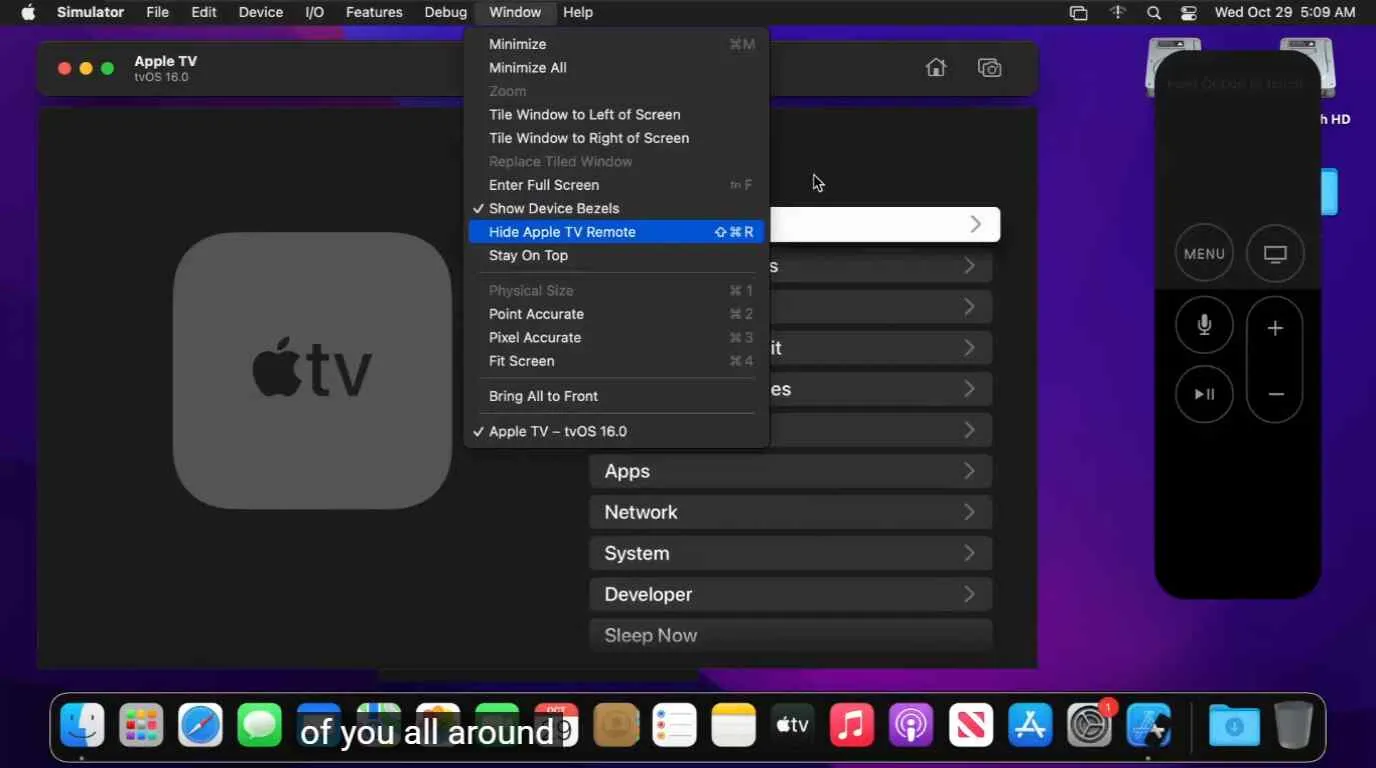The width and height of the screenshot is (1376, 768).
Task: Decrease volume with the remote minus button
Action: point(1275,394)
